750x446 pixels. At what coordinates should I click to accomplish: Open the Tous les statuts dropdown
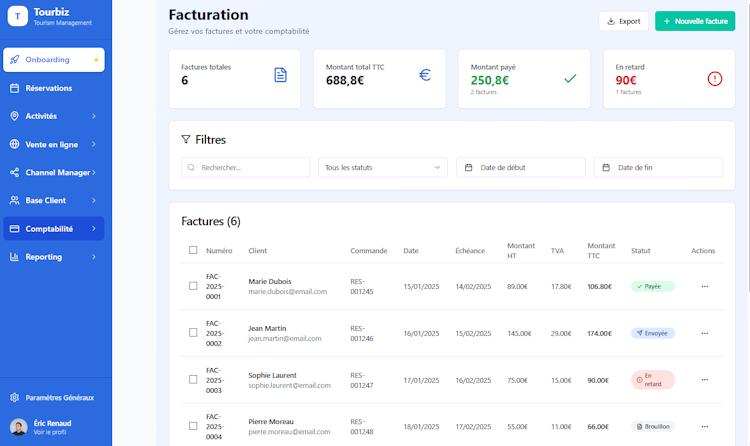383,168
